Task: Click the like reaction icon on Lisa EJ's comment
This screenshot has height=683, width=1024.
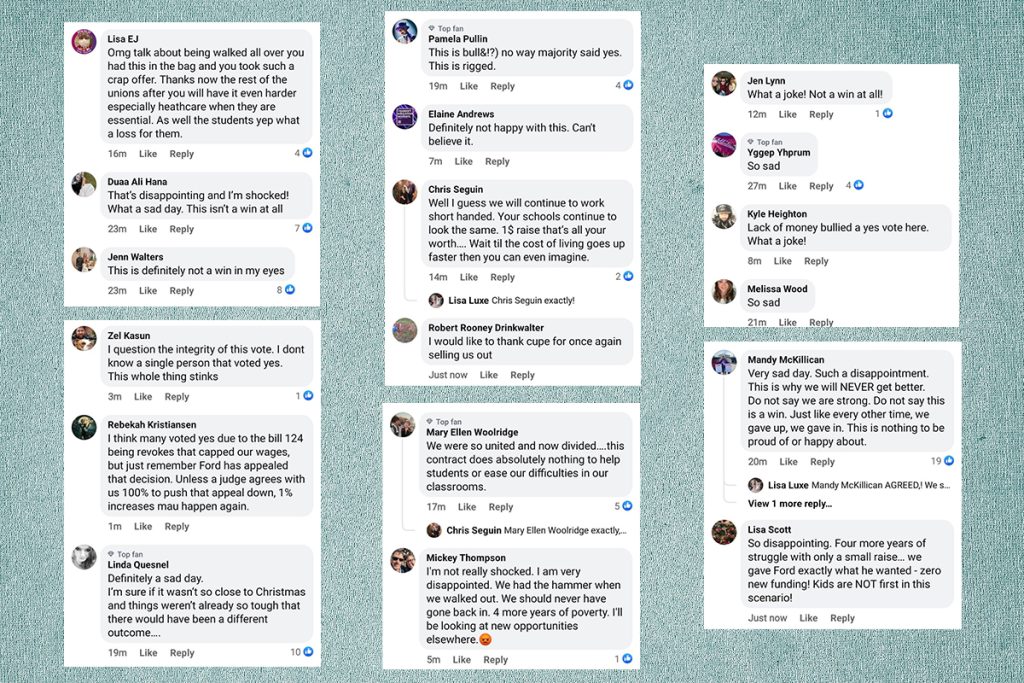Action: pyautogui.click(x=308, y=153)
